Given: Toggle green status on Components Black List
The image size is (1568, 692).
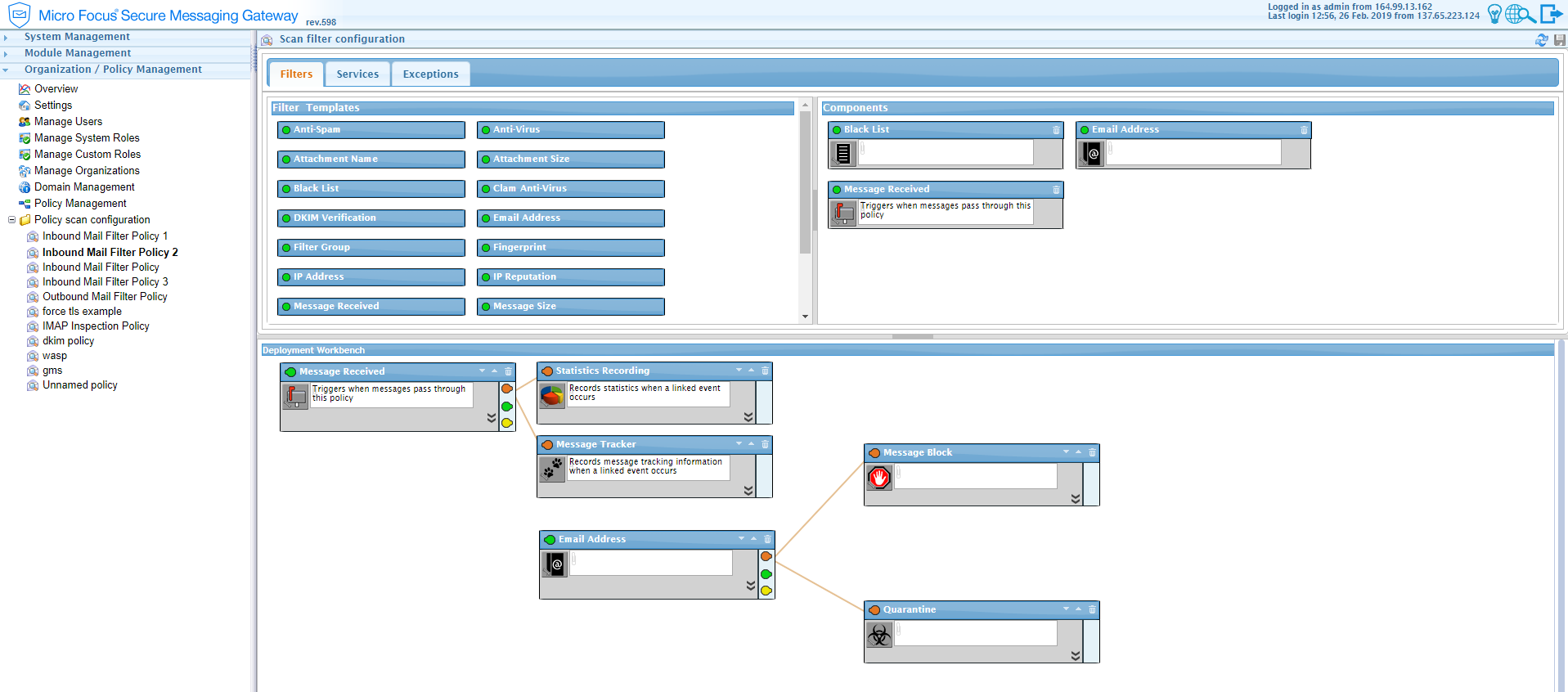Looking at the screenshot, I should (837, 130).
